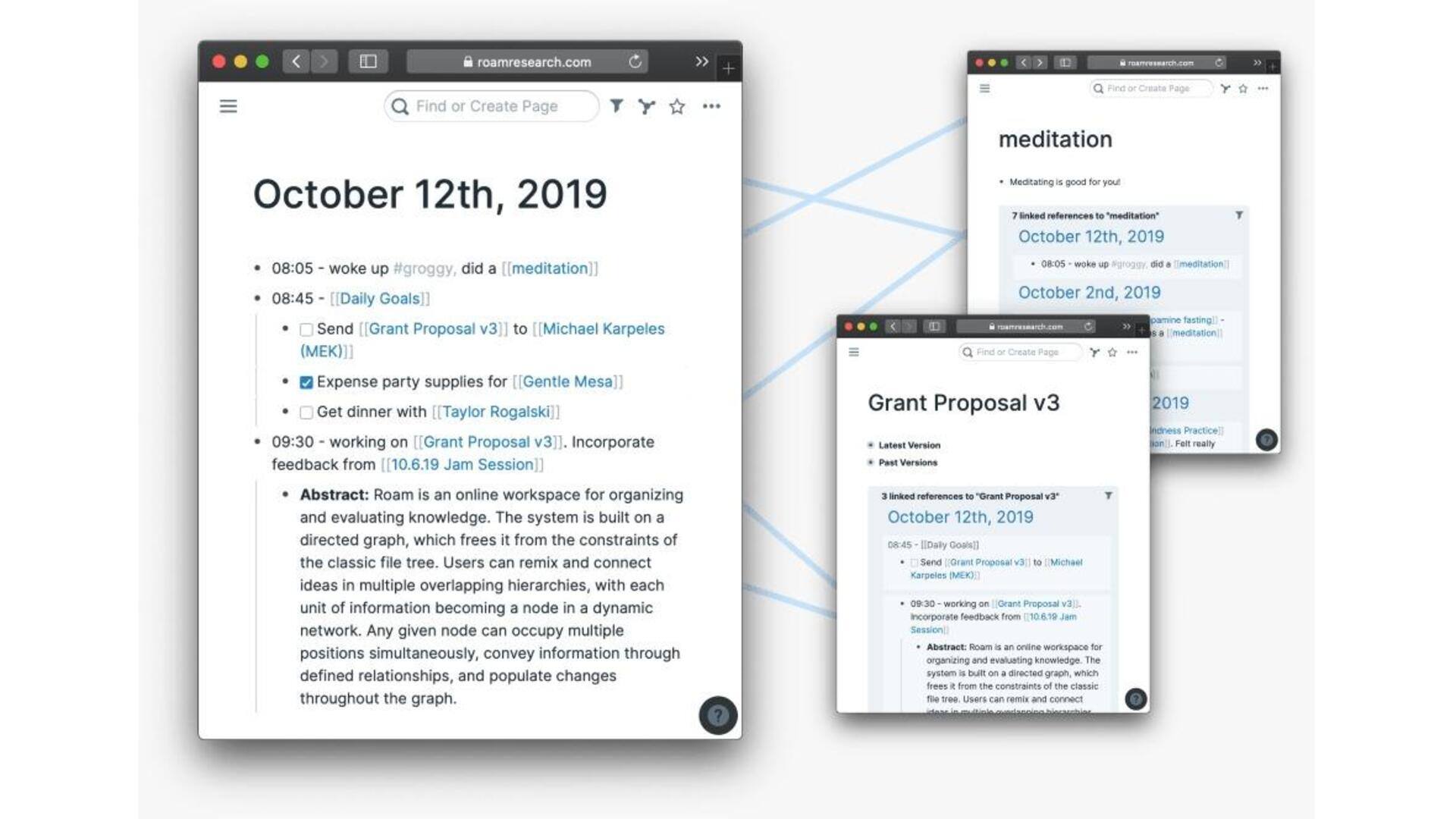This screenshot has height=819, width=1456.
Task: Expand the 'Latest Version' section on Grant Proposal v3
Action: pyautogui.click(x=869, y=444)
